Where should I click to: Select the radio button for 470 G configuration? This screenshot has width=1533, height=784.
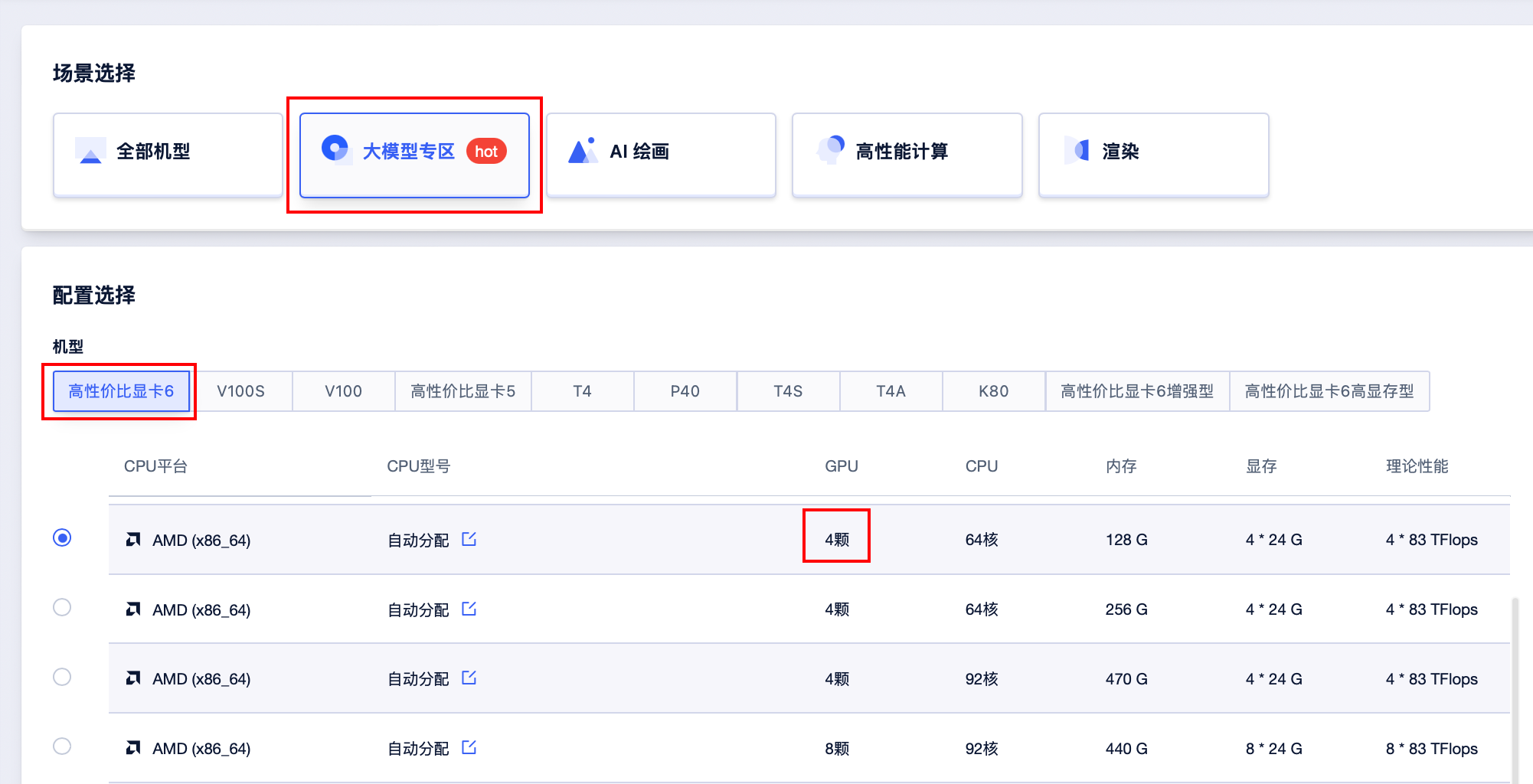[62, 678]
